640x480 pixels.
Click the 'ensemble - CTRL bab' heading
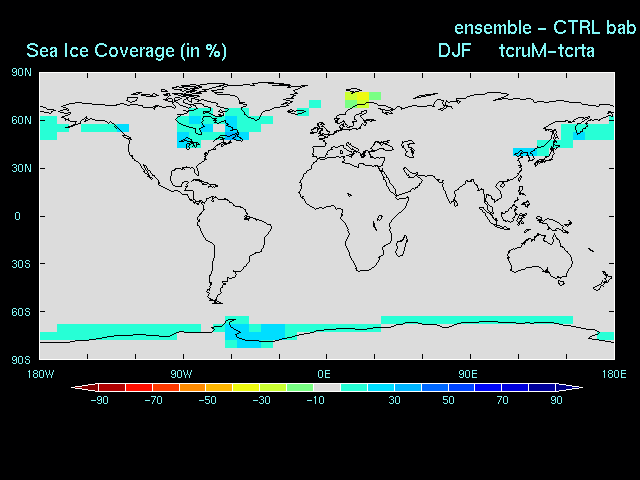(x=545, y=28)
